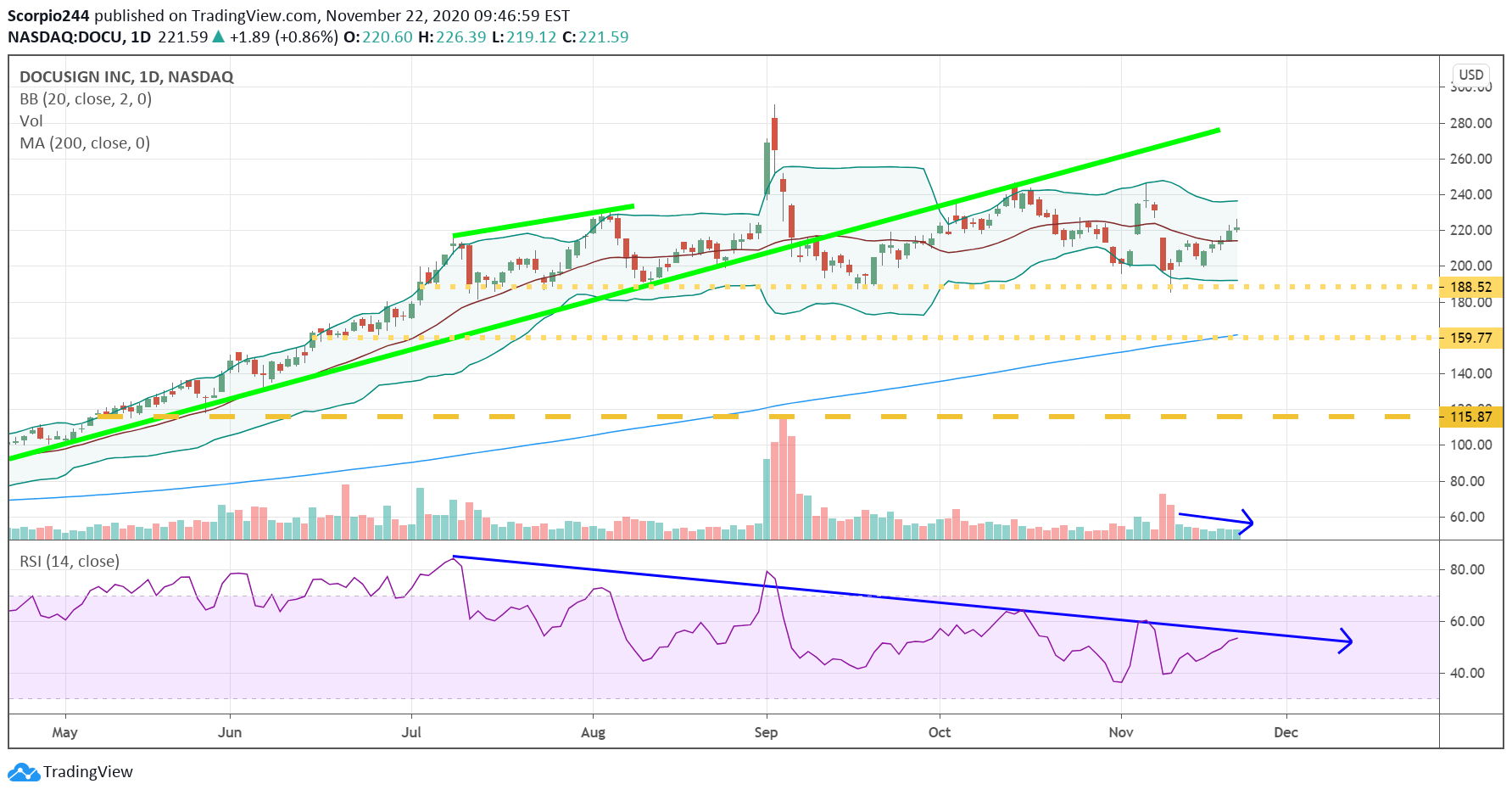Screen dimensions: 1512x795
Task: Click the 240.00 price axis value
Action: click(x=1471, y=194)
